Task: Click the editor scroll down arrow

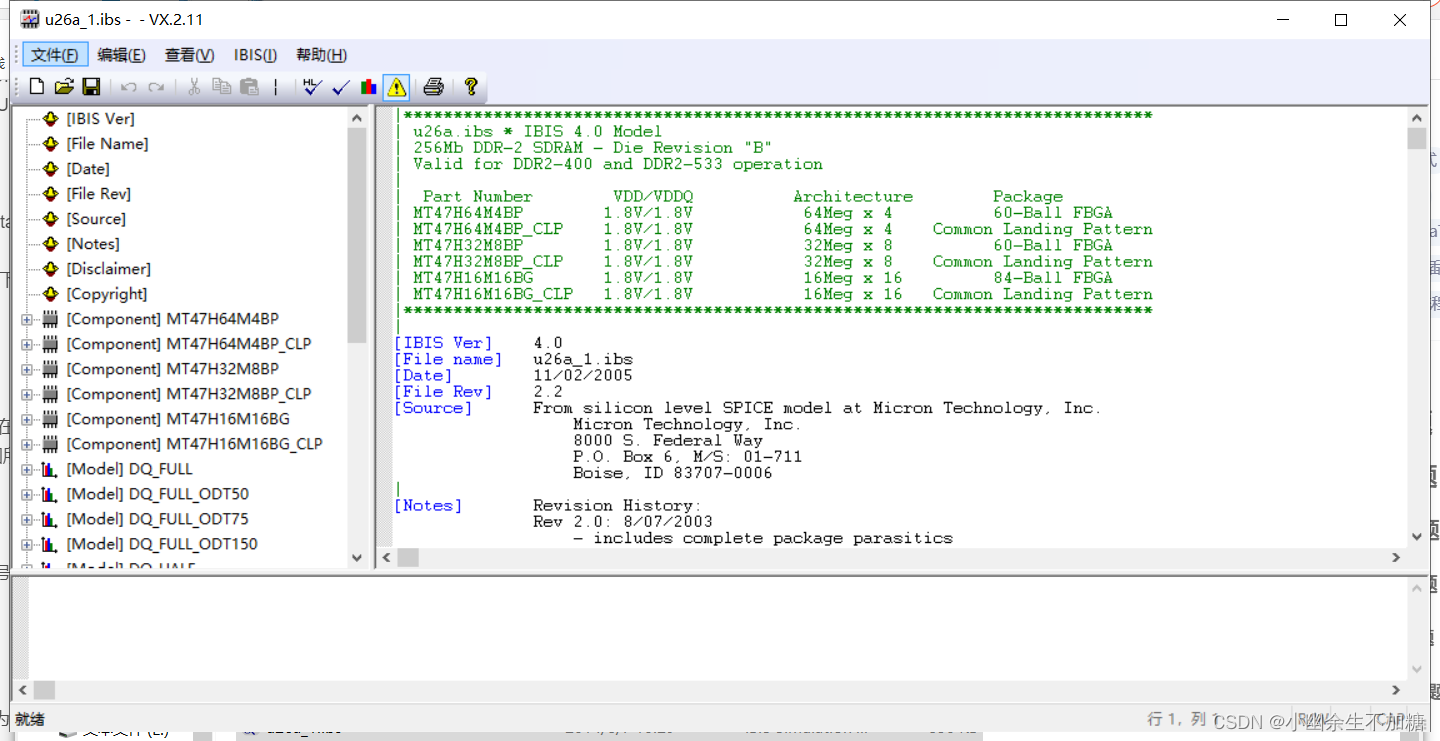Action: pos(1416,537)
